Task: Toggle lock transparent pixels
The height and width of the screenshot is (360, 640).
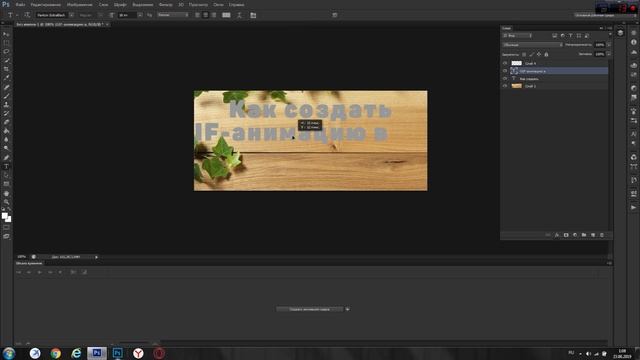Action: (x=524, y=54)
